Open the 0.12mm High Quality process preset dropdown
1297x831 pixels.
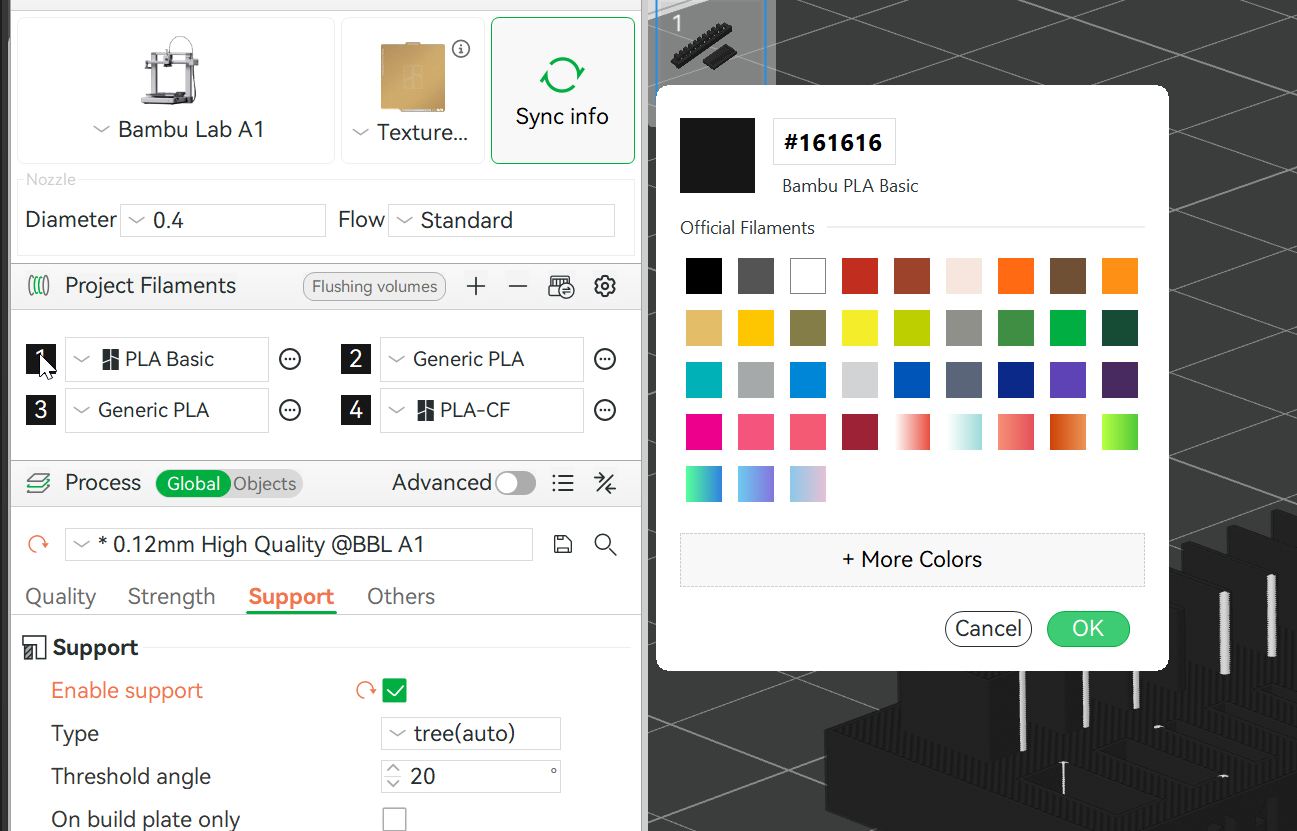coord(299,544)
